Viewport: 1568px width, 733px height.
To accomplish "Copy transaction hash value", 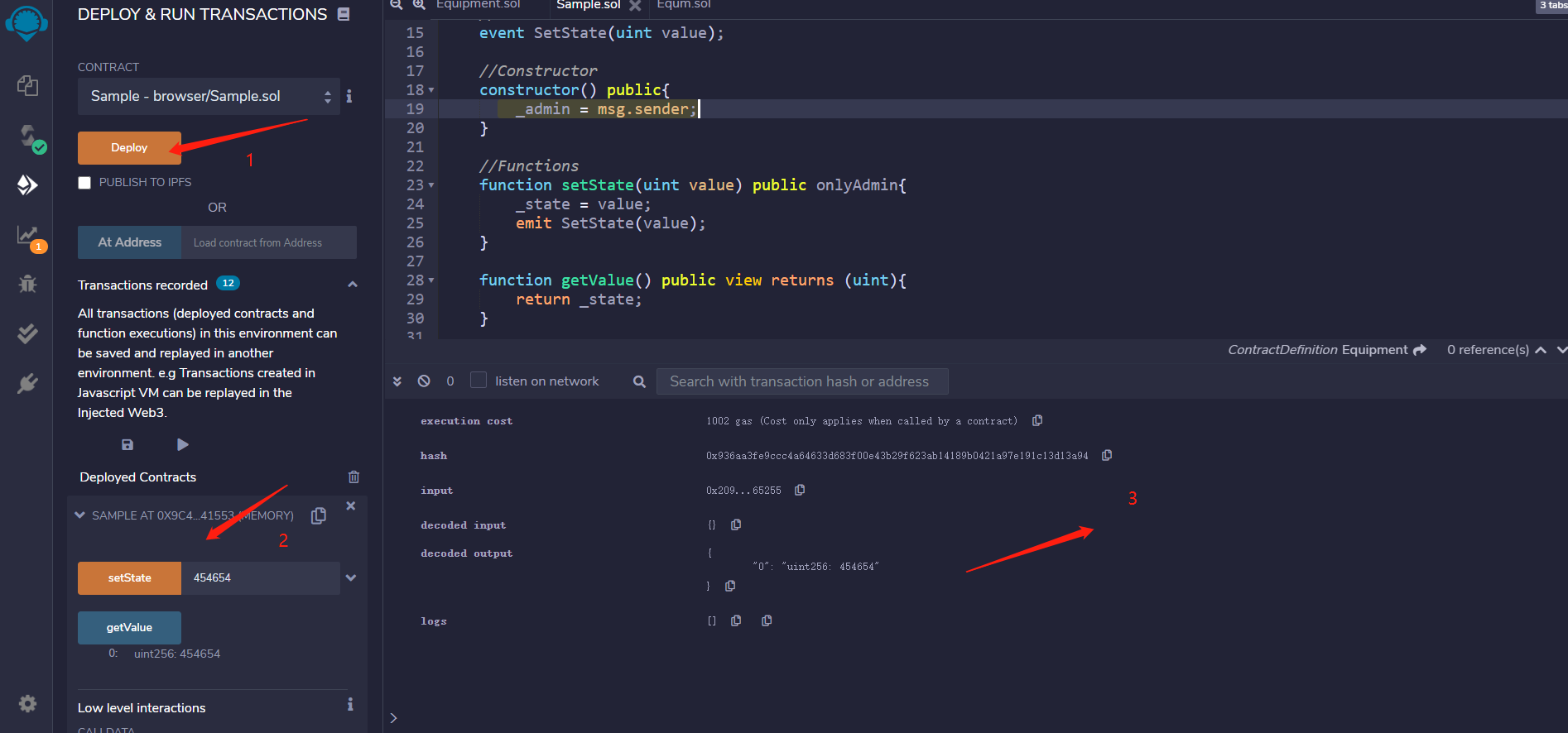I will pyautogui.click(x=1107, y=455).
